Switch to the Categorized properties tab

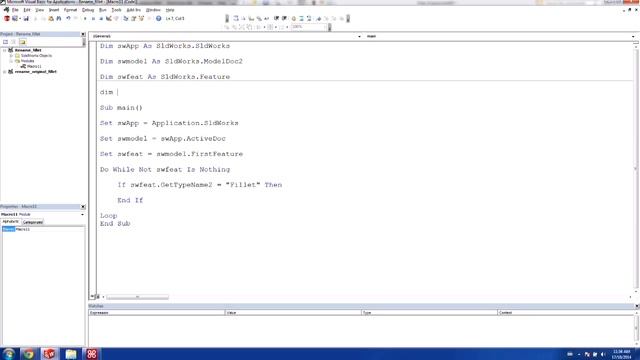pyautogui.click(x=33, y=222)
